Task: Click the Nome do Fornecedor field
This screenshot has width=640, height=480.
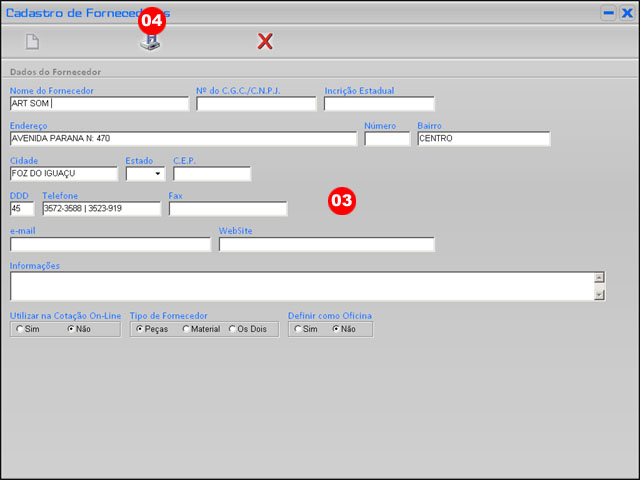Action: 98,103
